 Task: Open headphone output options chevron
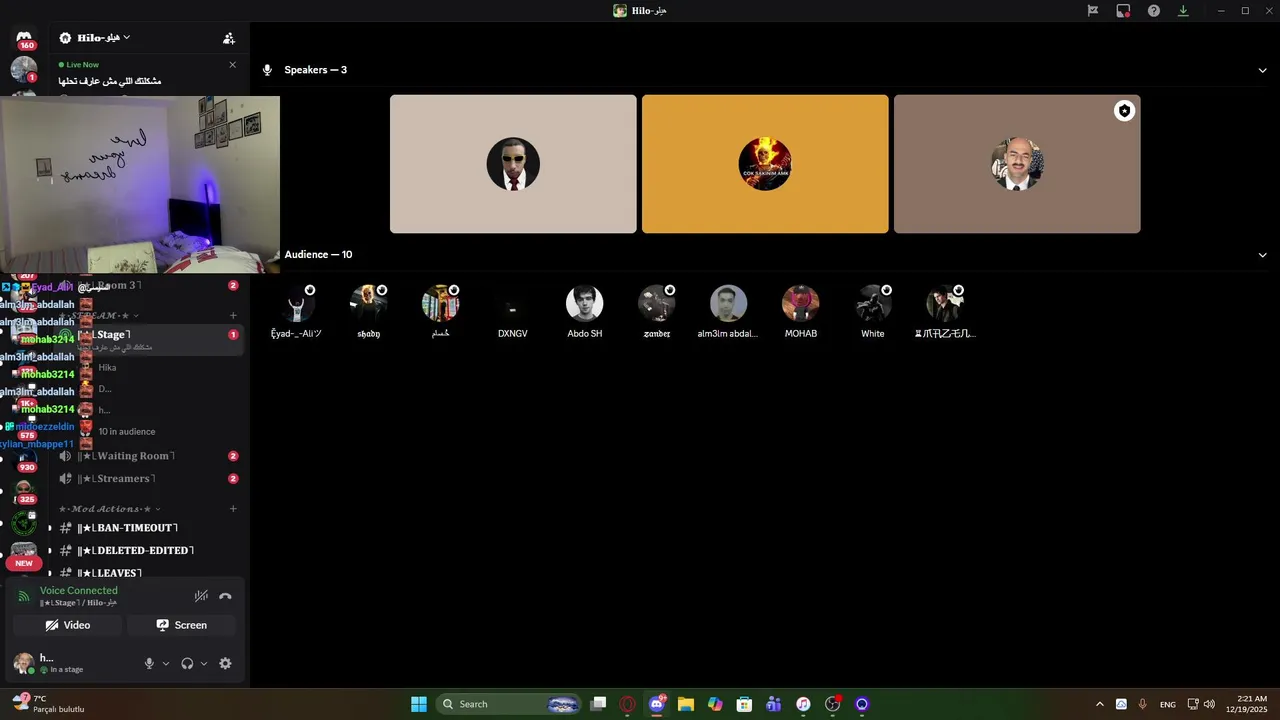click(204, 663)
